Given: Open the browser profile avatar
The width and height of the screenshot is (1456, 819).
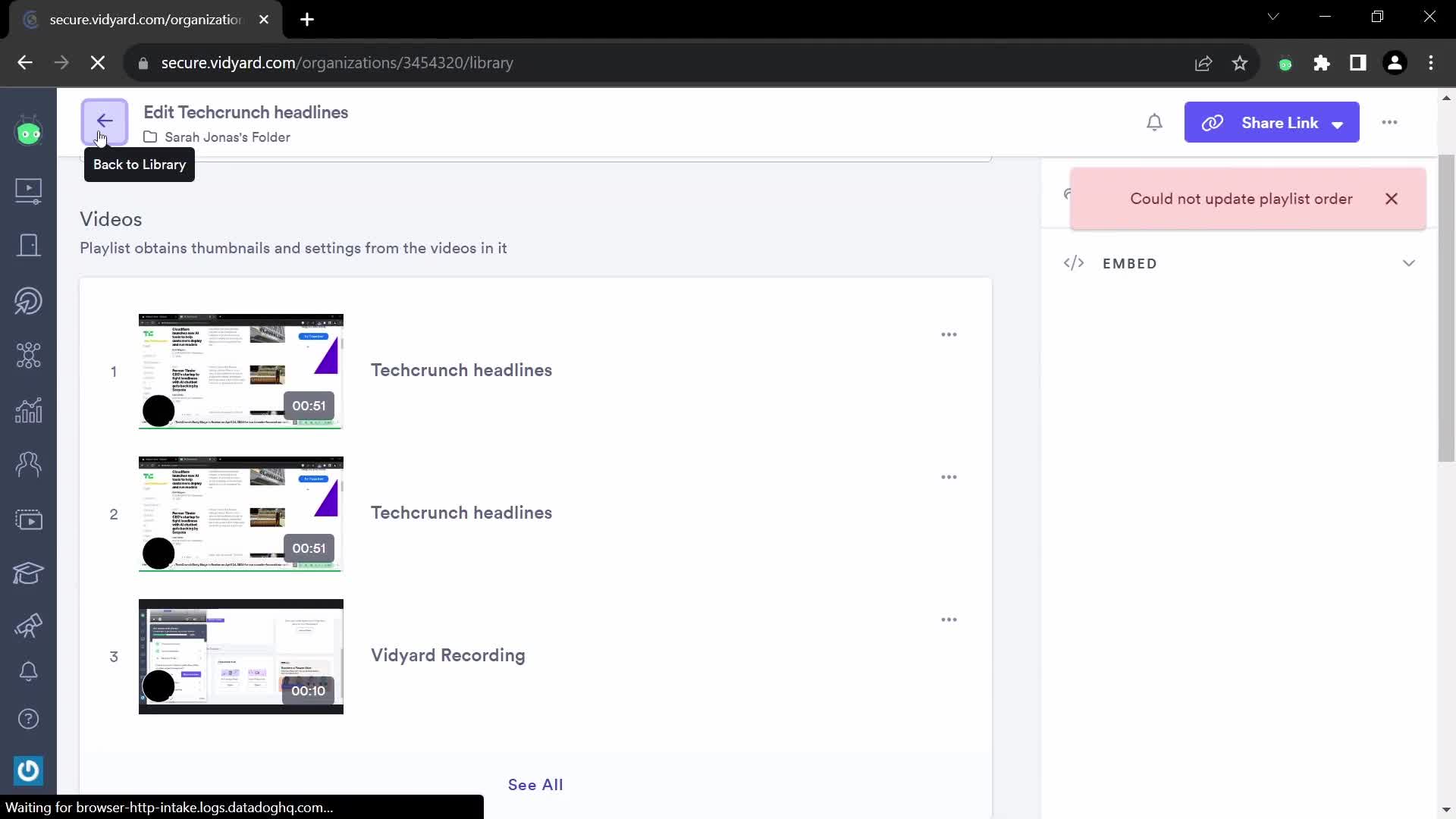Looking at the screenshot, I should 1395,63.
